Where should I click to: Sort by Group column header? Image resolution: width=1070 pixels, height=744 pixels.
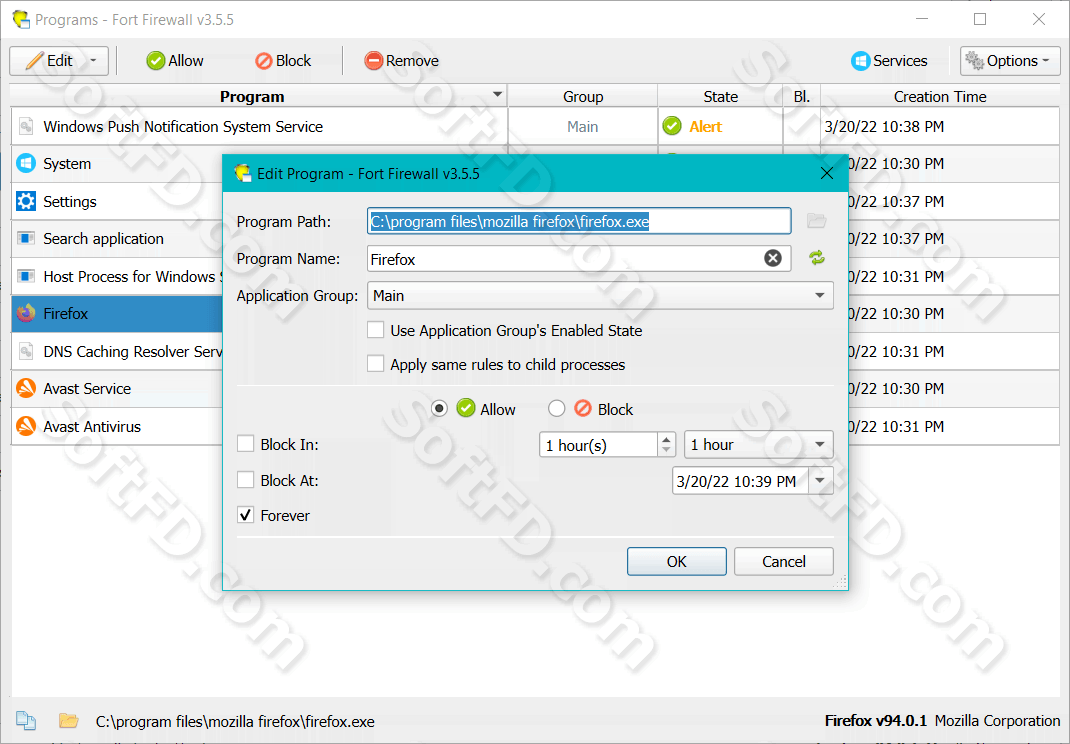(x=583, y=96)
